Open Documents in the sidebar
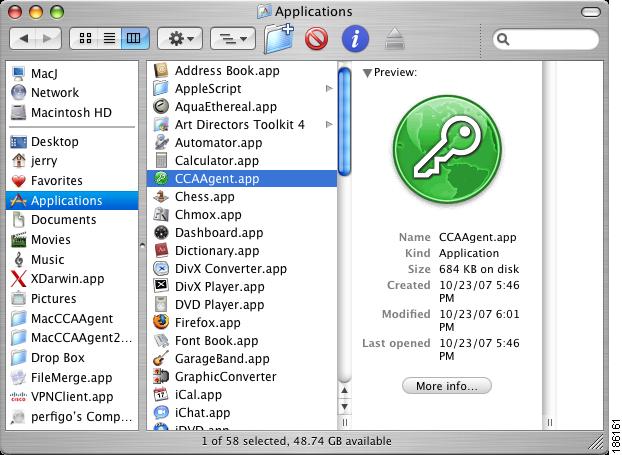The width and height of the screenshot is (622, 455). coord(73,220)
